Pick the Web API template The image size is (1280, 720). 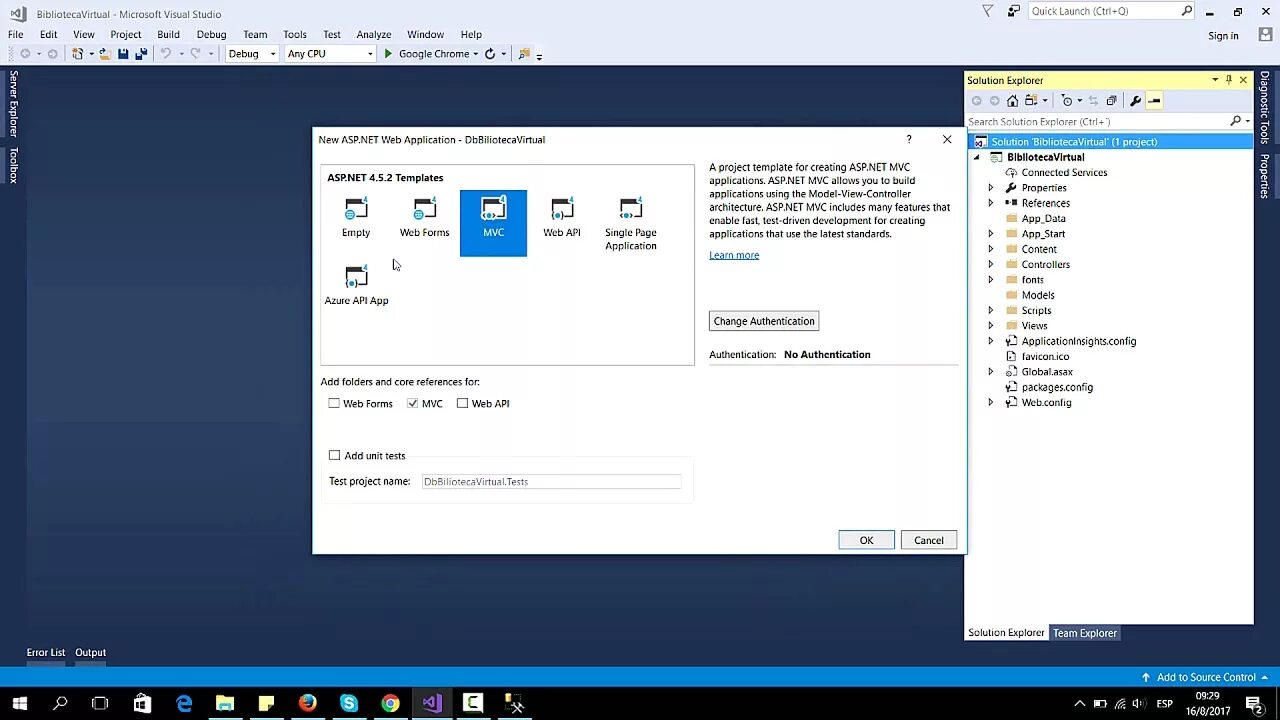(x=562, y=217)
